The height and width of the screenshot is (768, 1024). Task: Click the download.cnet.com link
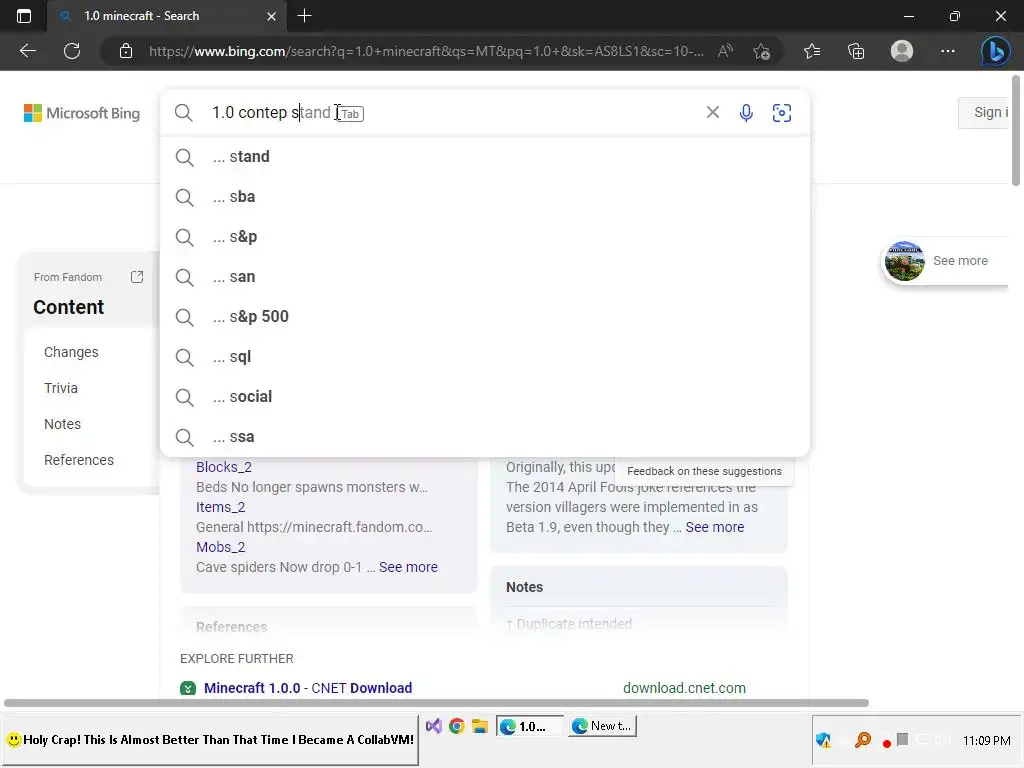click(684, 688)
